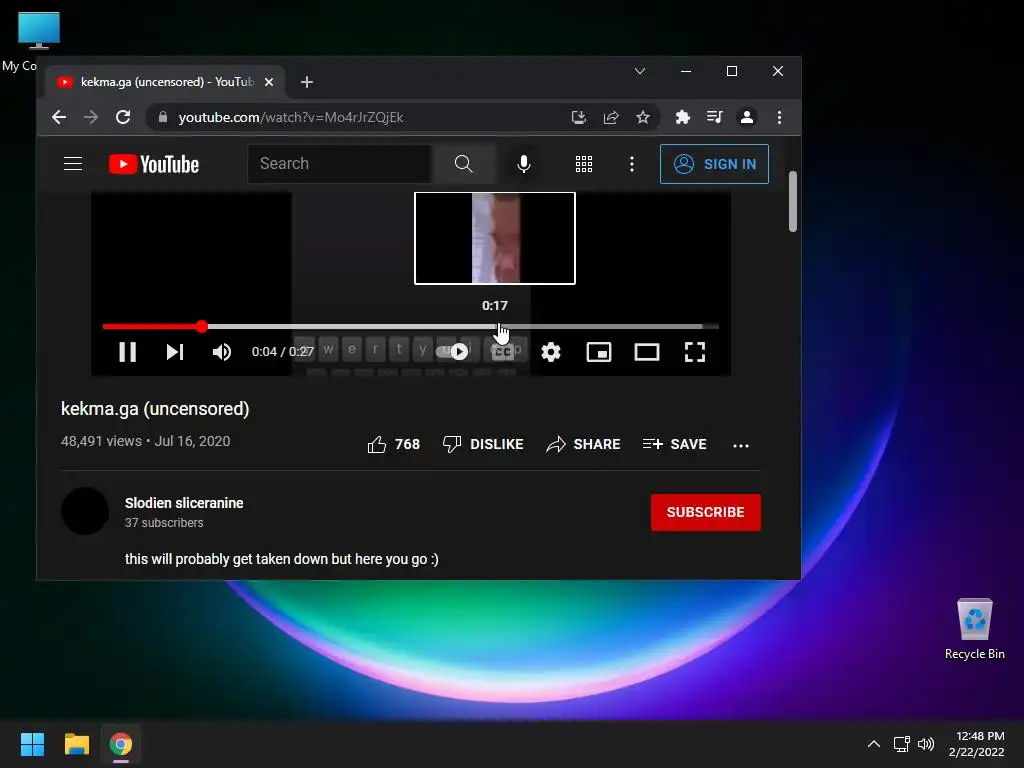
Task: Open player settings gear
Action: [x=551, y=352]
